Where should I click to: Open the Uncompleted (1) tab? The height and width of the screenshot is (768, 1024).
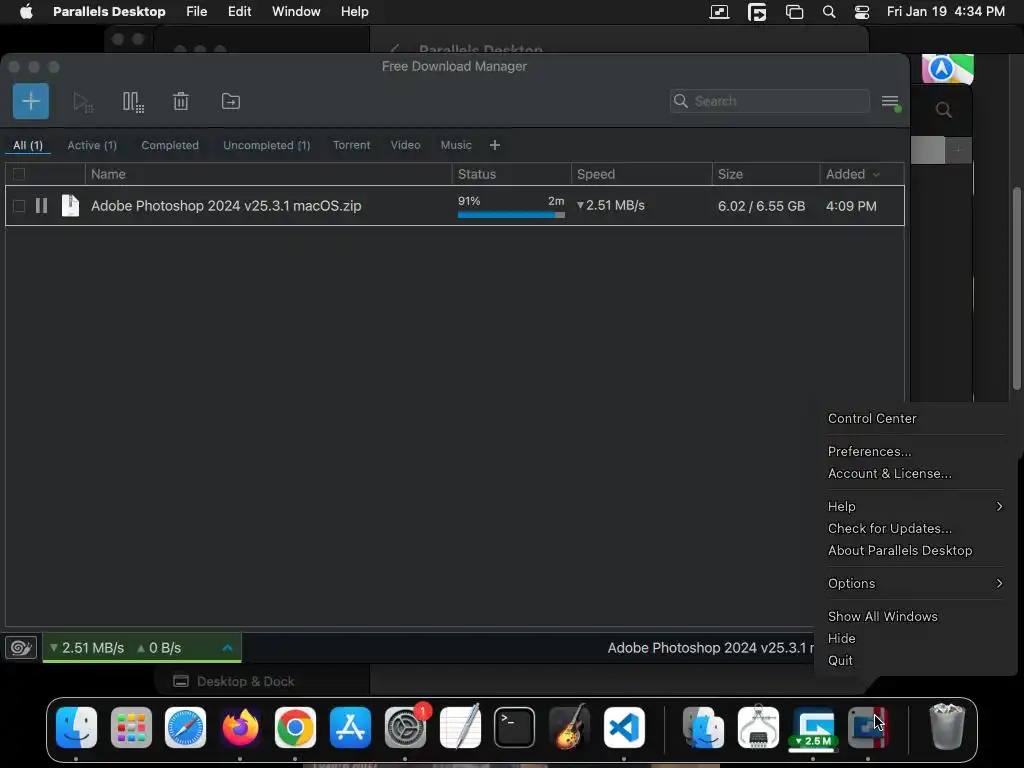pyautogui.click(x=266, y=145)
